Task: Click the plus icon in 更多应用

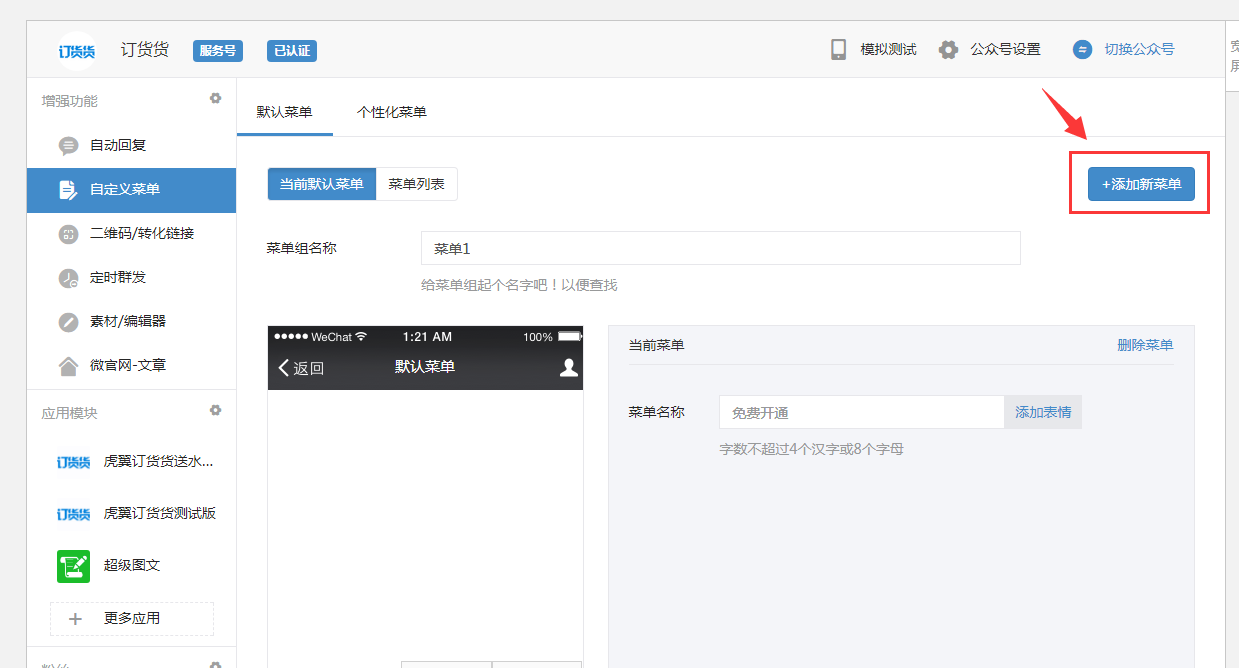Action: [x=75, y=619]
